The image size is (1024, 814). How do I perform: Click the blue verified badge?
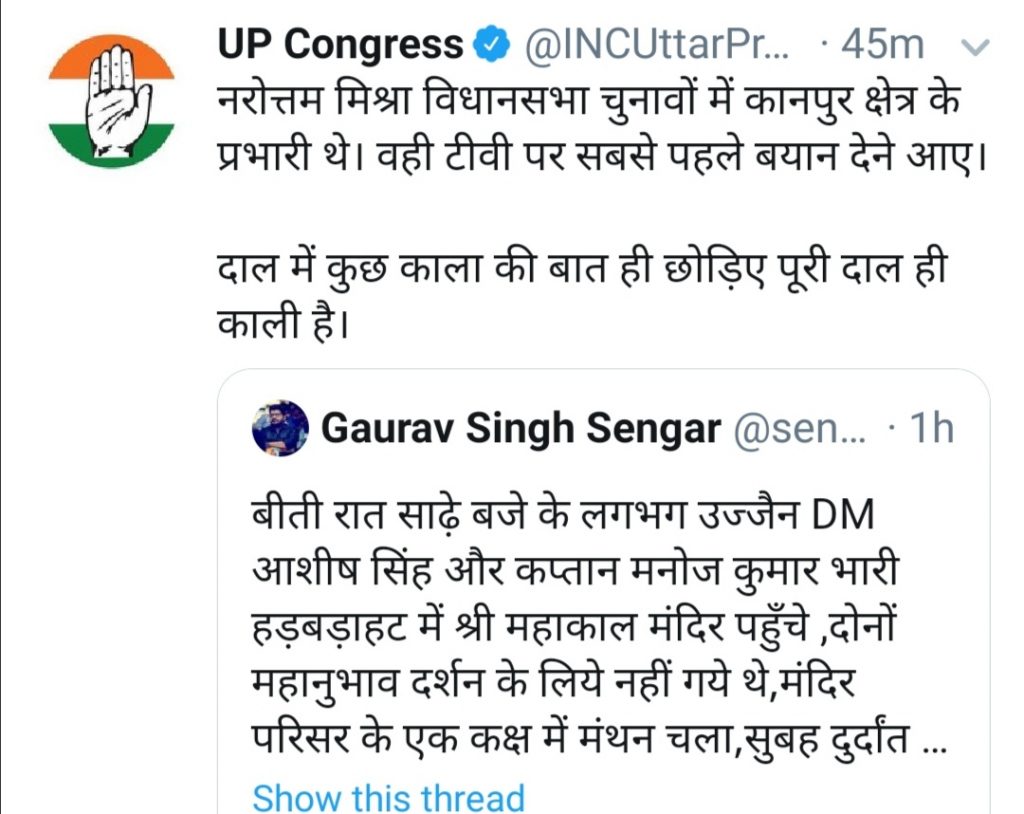pyautogui.click(x=489, y=45)
